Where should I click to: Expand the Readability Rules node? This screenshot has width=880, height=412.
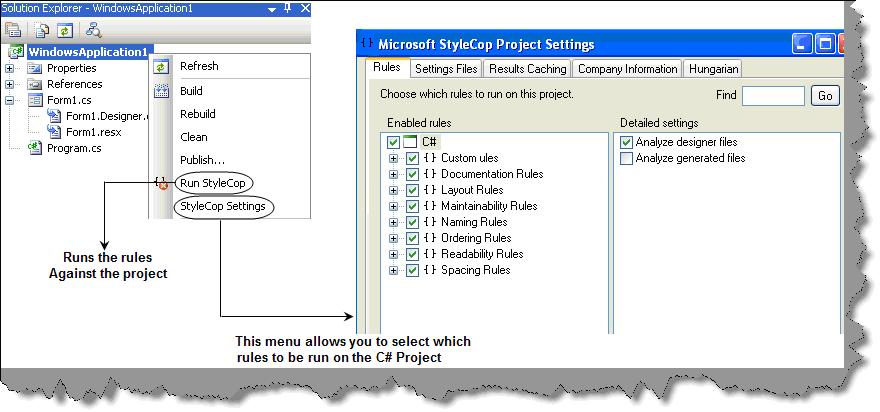(x=393, y=255)
